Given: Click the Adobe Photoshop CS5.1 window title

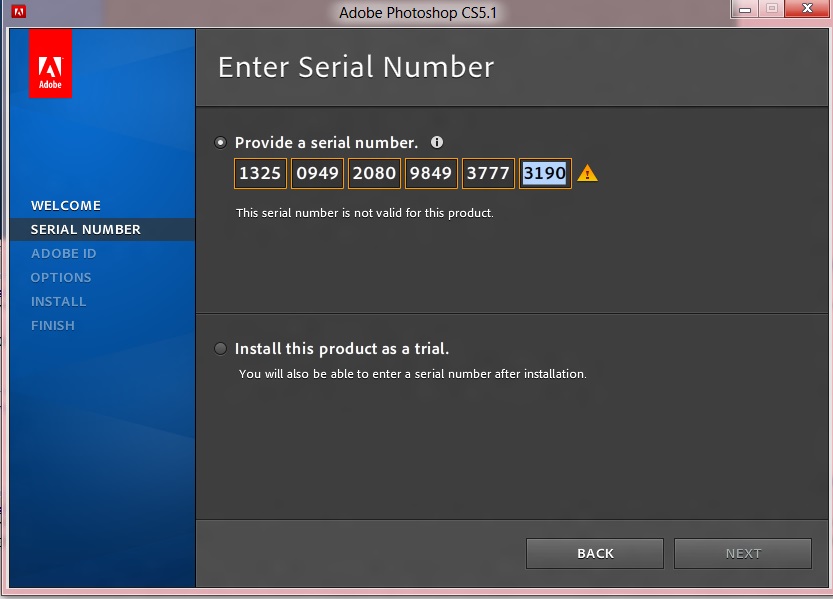Looking at the screenshot, I should (418, 12).
